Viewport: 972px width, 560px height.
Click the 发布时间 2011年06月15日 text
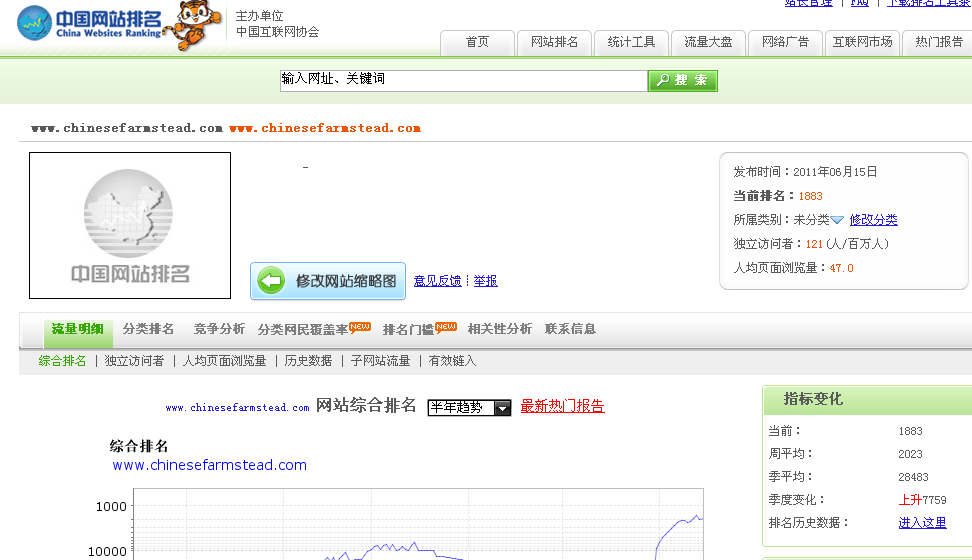click(x=805, y=172)
